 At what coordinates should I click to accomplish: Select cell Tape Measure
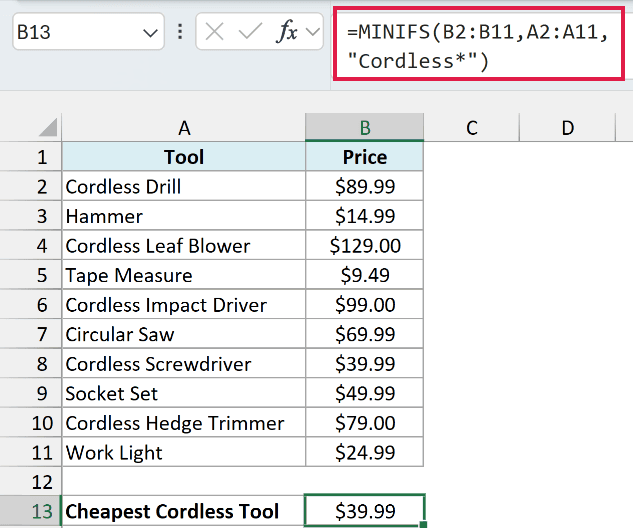[184, 275]
